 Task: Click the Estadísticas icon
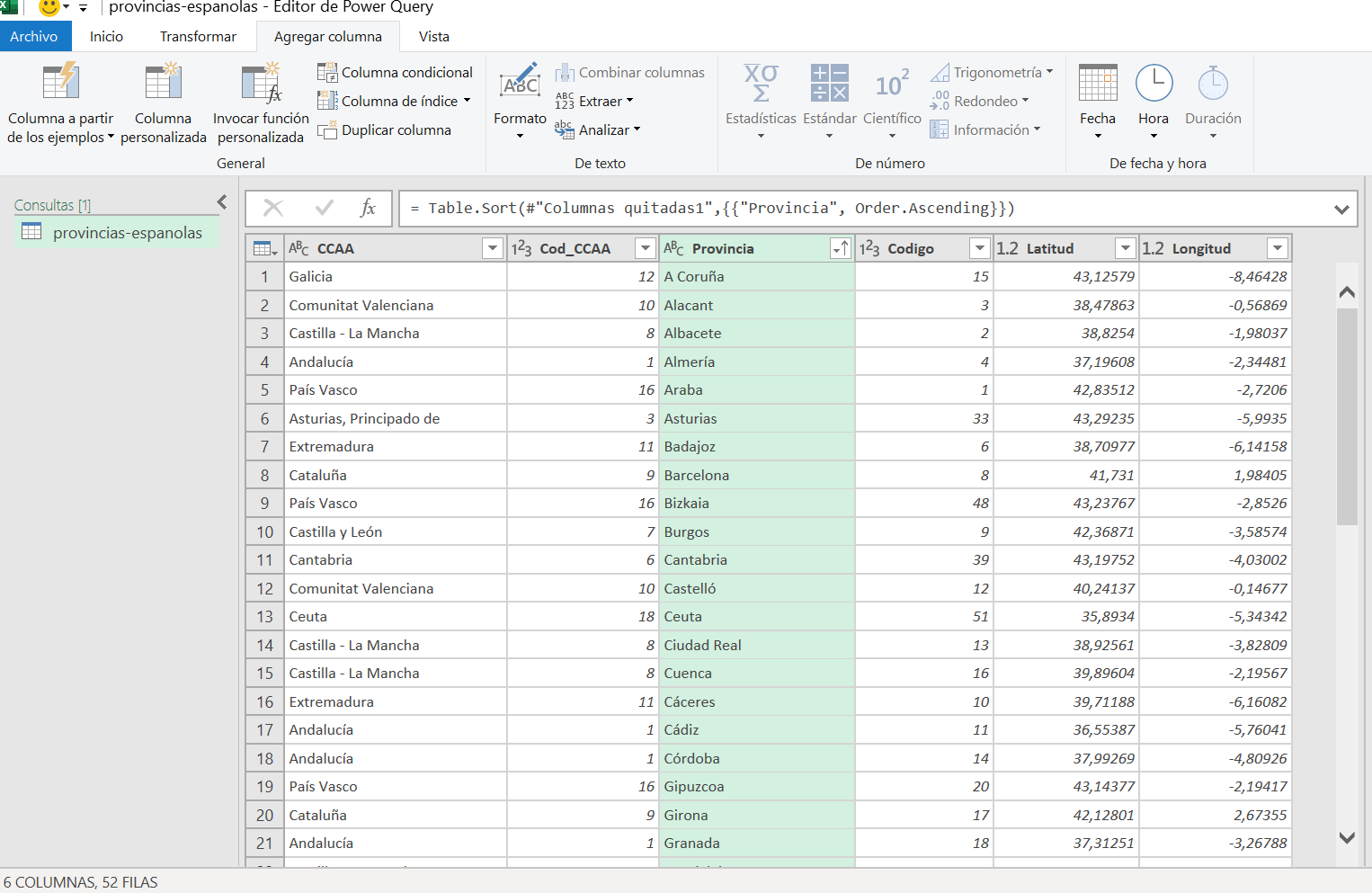[761, 83]
